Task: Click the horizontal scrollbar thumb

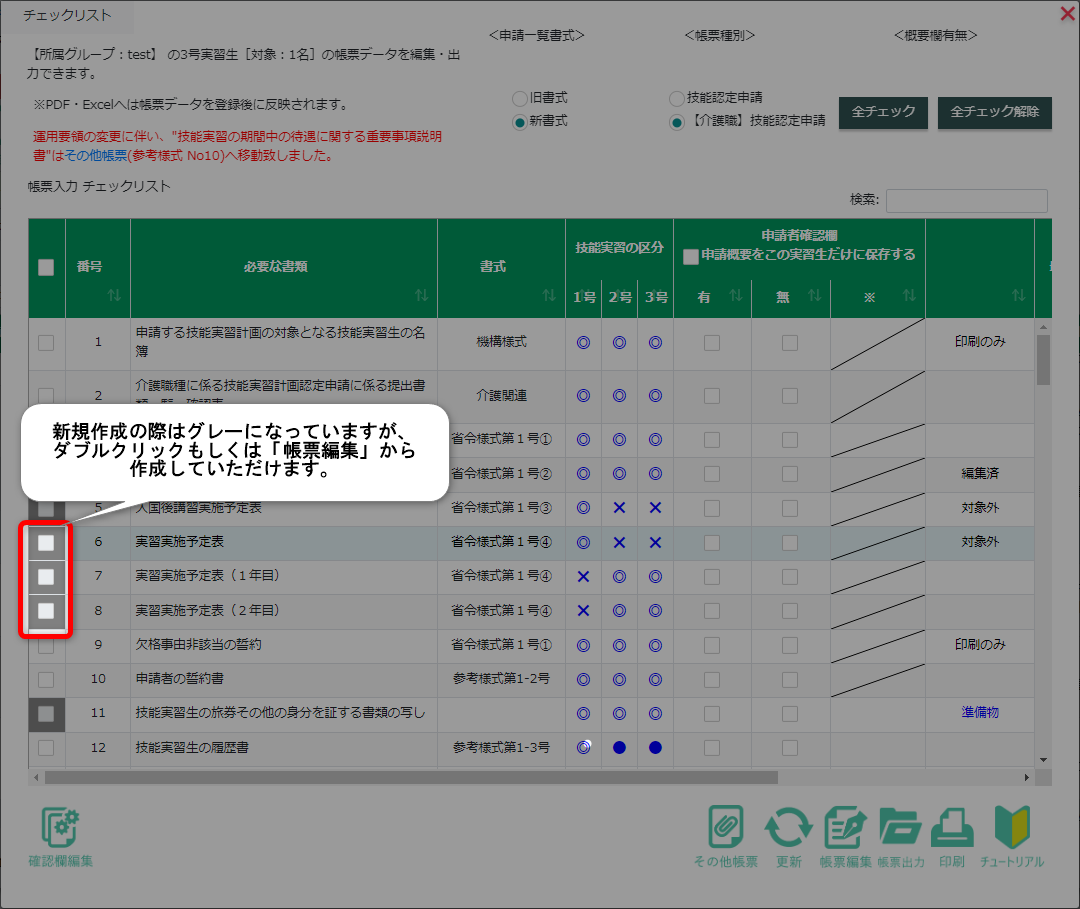Action: pyautogui.click(x=411, y=777)
